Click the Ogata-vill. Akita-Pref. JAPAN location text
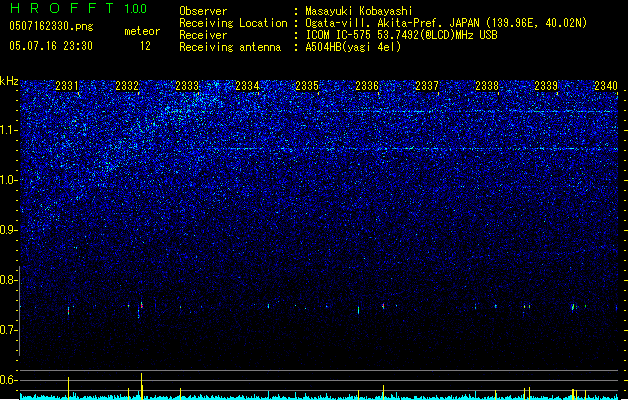The image size is (629, 400). (x=446, y=23)
